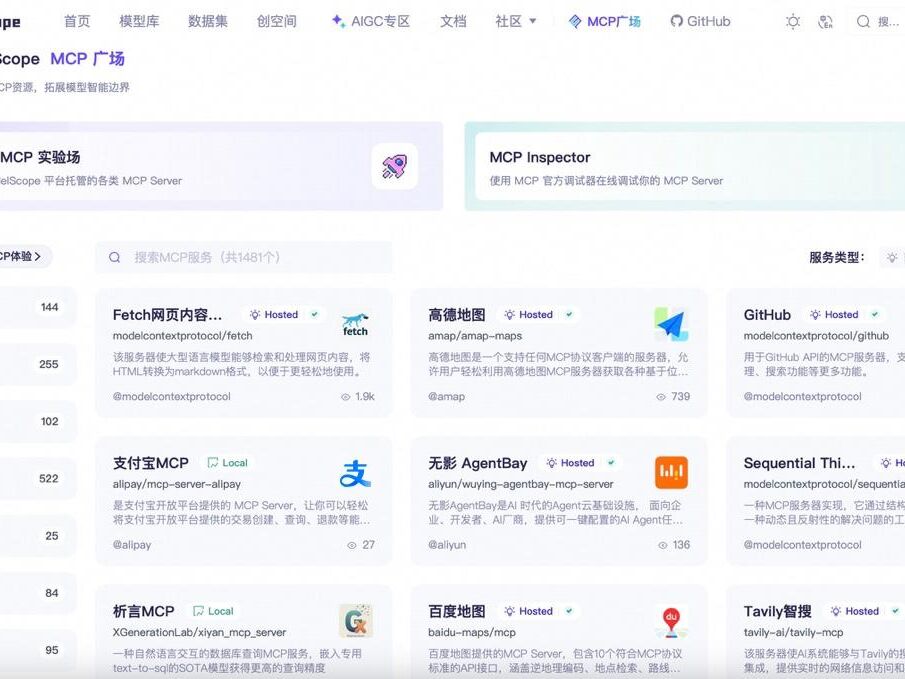Screen dimensions: 905x679
Task: Click the orange 无影 AgentBay logo
Action: (x=671, y=472)
